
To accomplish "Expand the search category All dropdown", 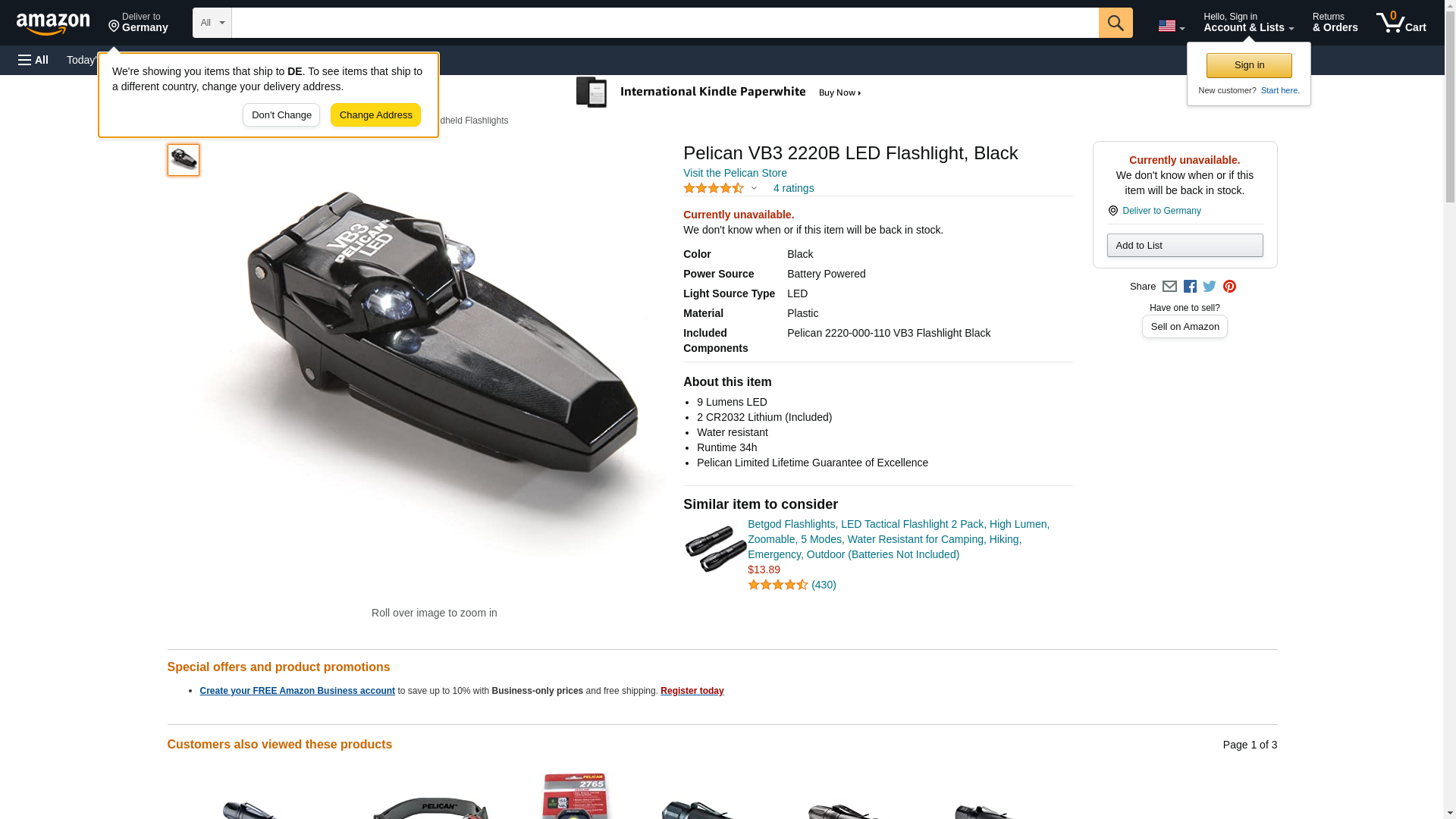I will (212, 23).
